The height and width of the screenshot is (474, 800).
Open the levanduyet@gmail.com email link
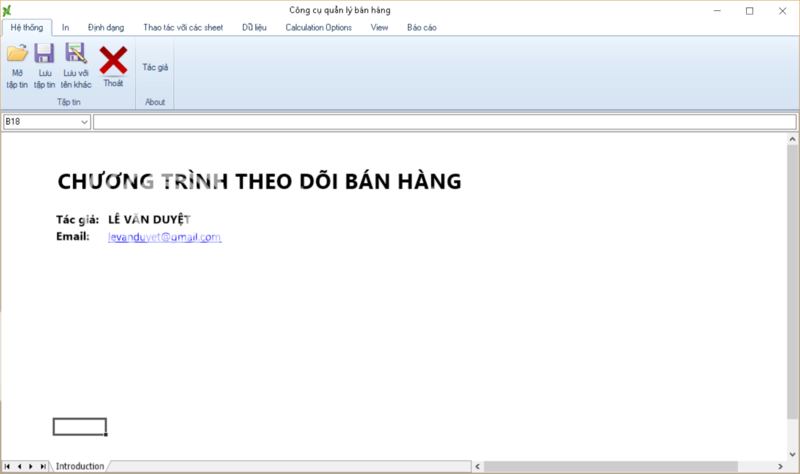click(164, 237)
